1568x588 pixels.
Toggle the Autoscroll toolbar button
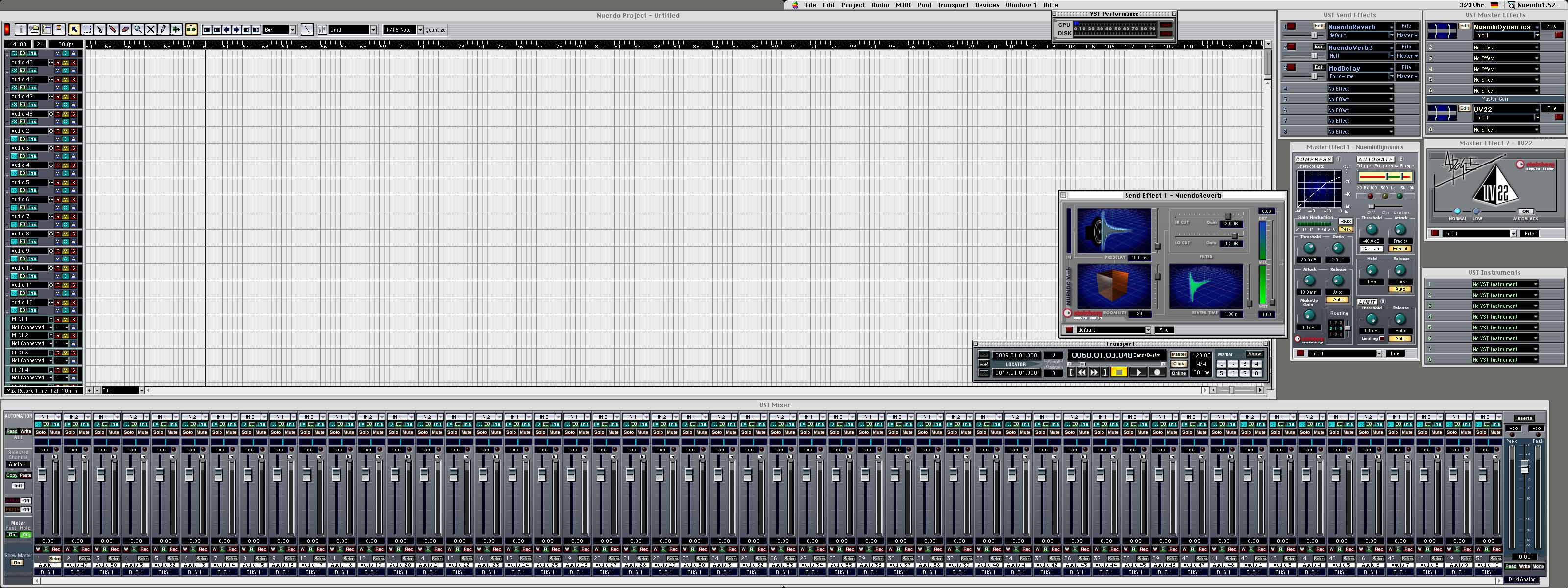(191, 29)
